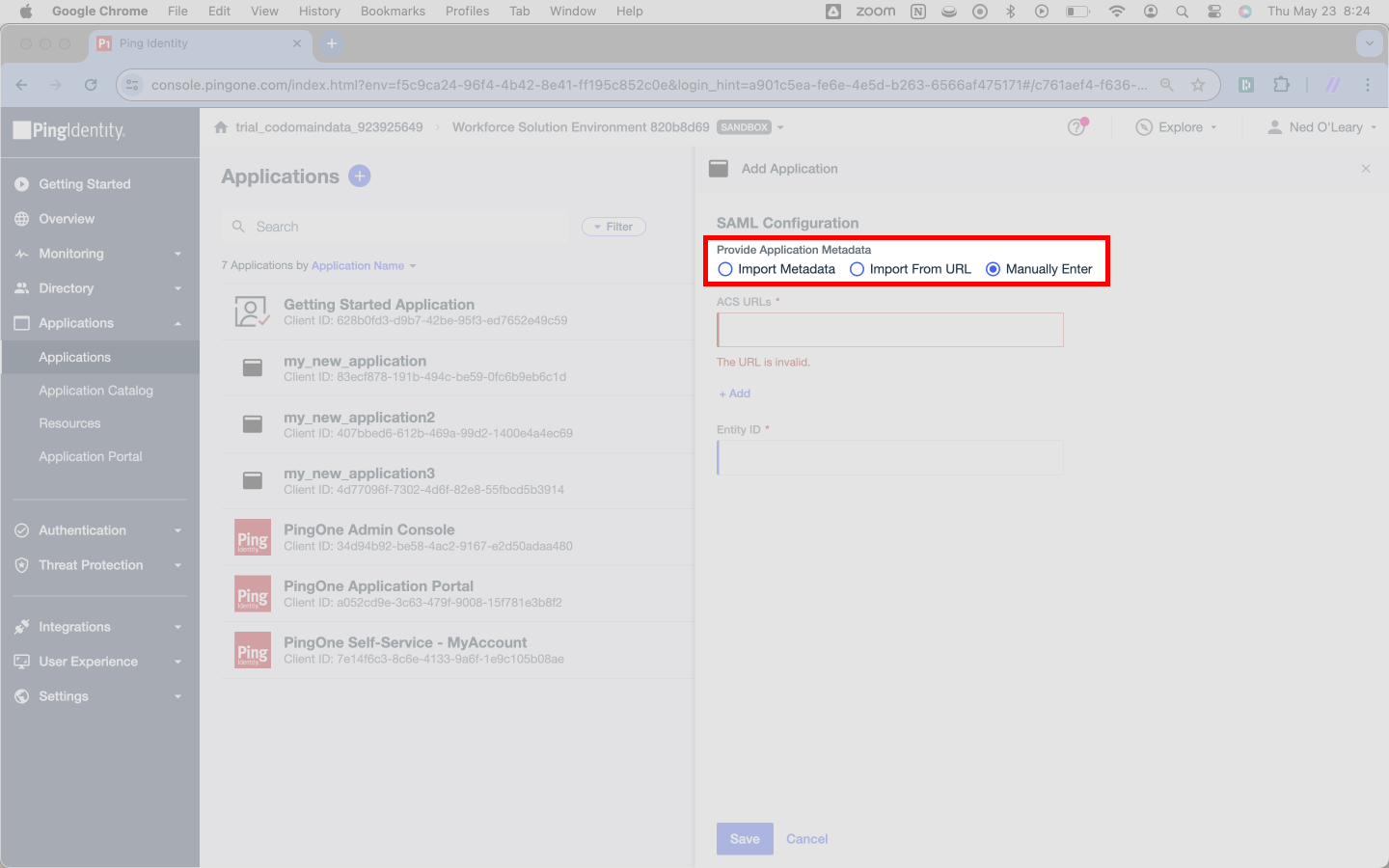Click the Save button
Viewport: 1389px width, 868px height.
745,839
